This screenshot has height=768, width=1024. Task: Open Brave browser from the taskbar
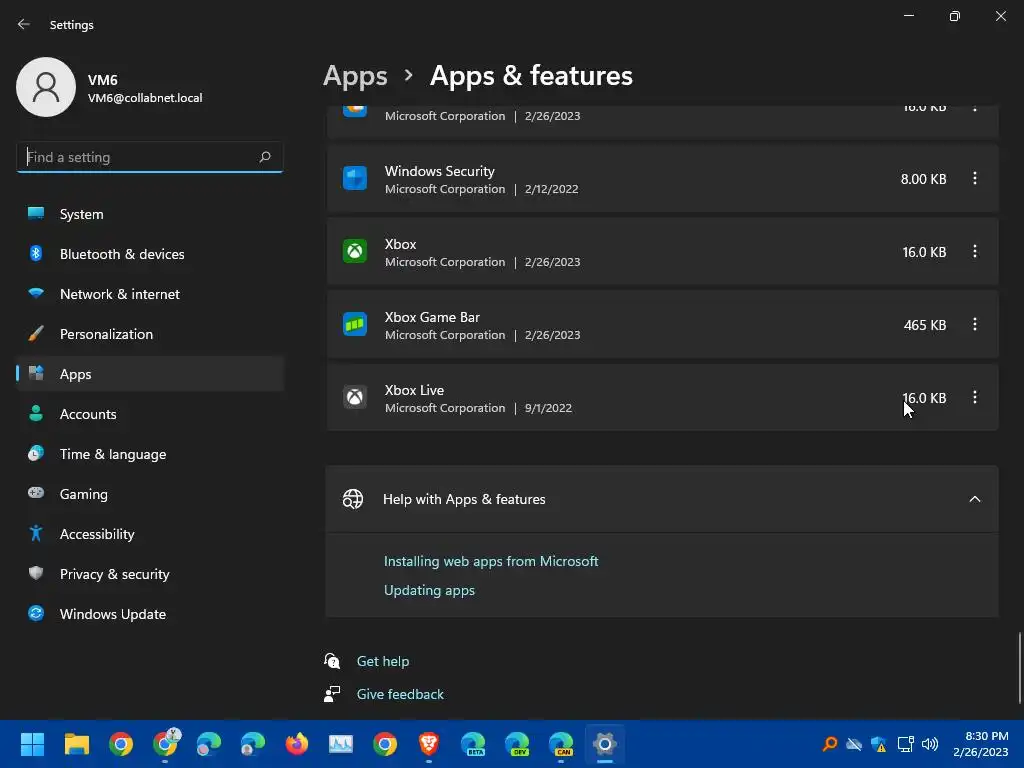[428, 744]
